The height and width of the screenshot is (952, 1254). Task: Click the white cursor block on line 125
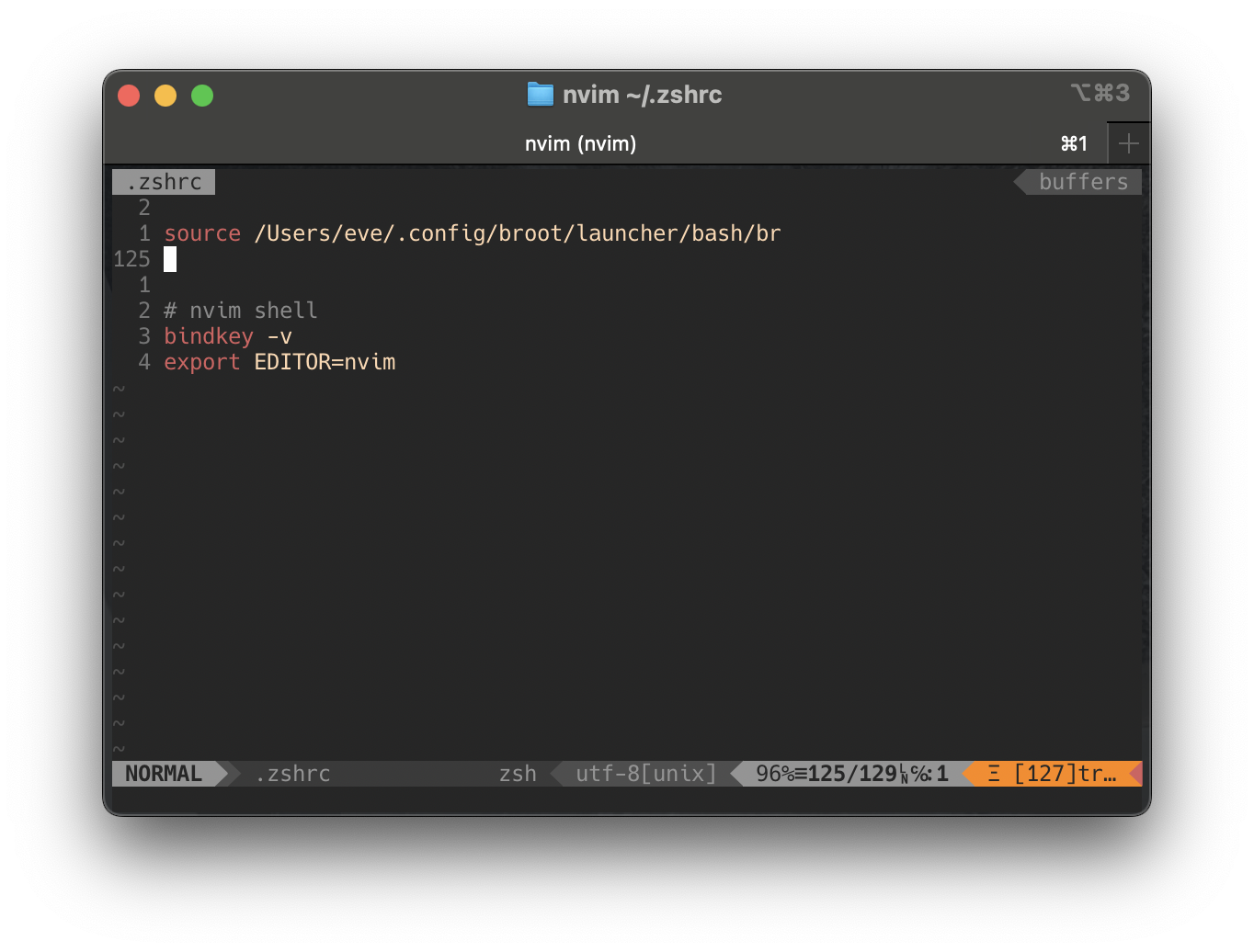(169, 259)
